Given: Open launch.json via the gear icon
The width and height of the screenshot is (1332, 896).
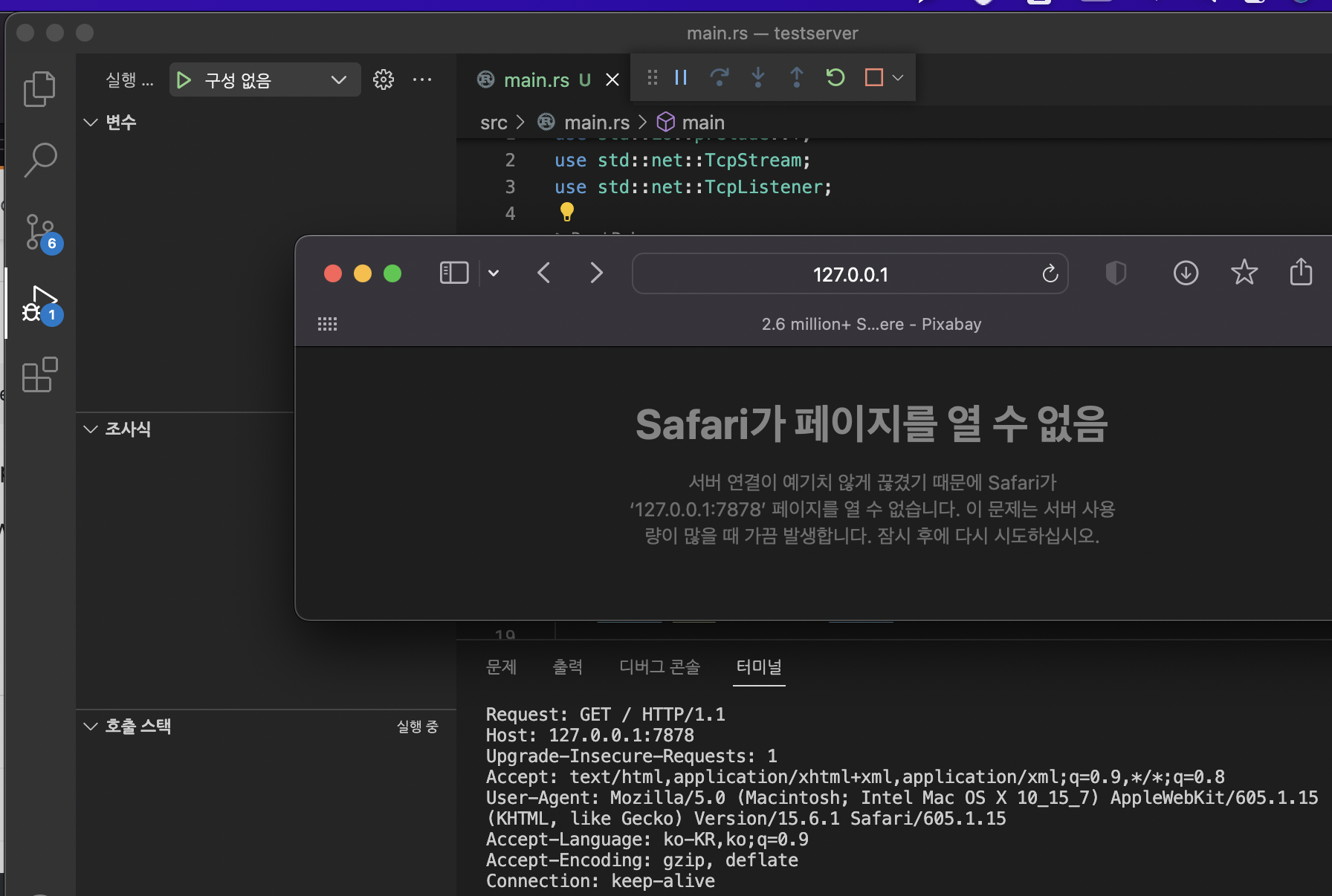Looking at the screenshot, I should coord(384,79).
